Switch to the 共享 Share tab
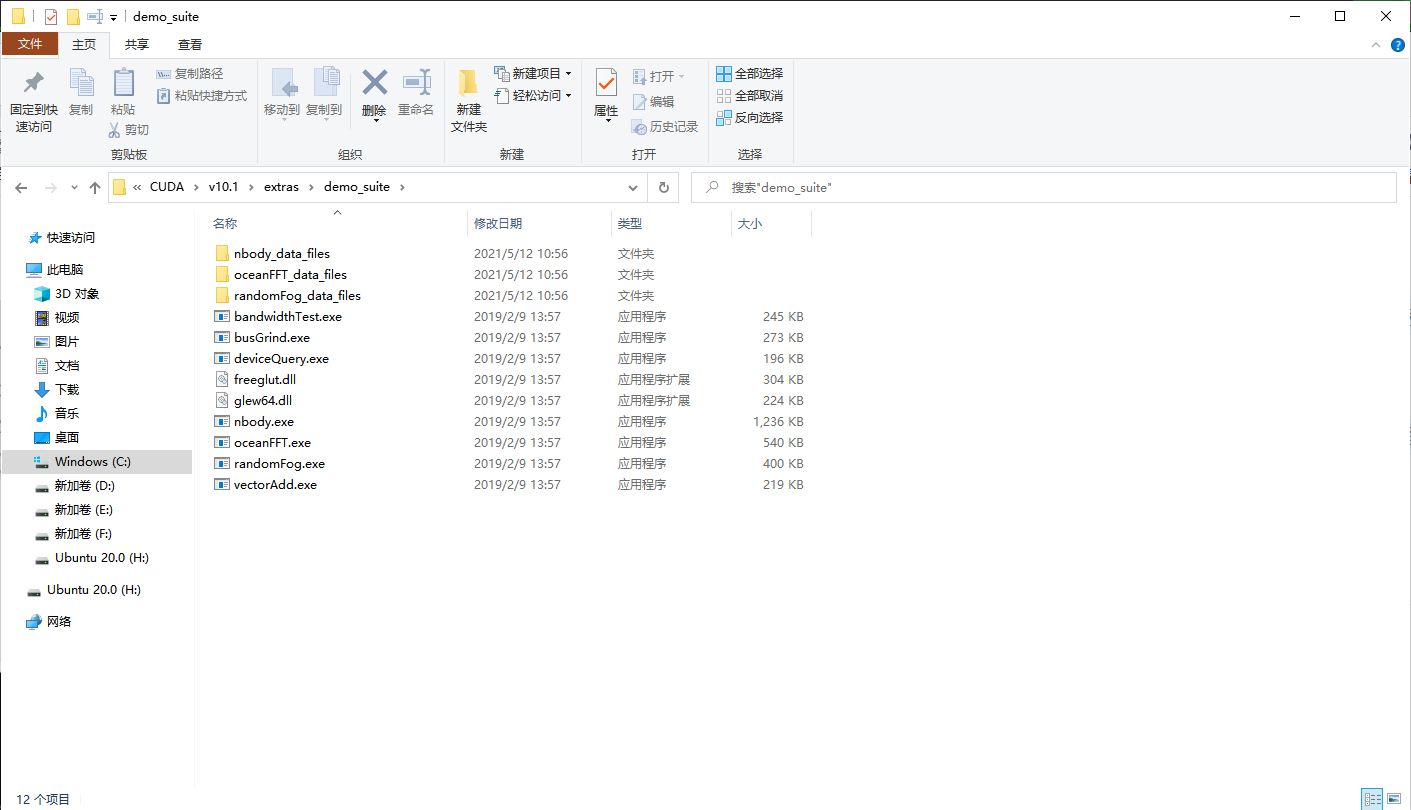This screenshot has height=810, width=1411. tap(137, 44)
